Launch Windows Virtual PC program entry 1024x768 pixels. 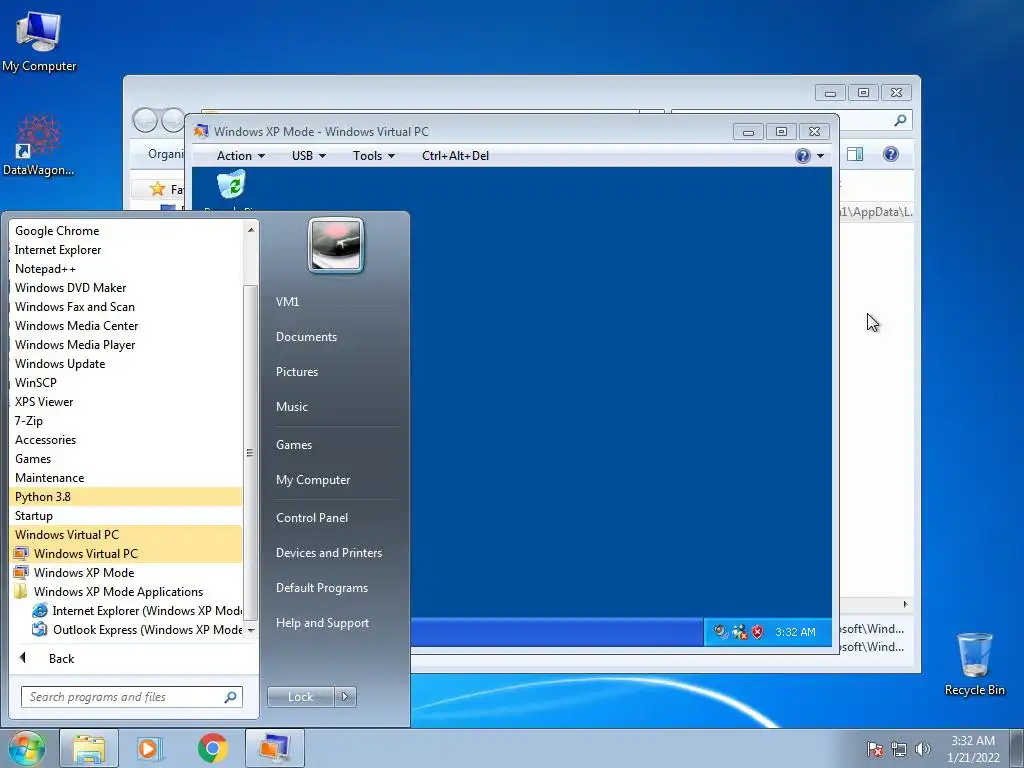click(x=127, y=553)
